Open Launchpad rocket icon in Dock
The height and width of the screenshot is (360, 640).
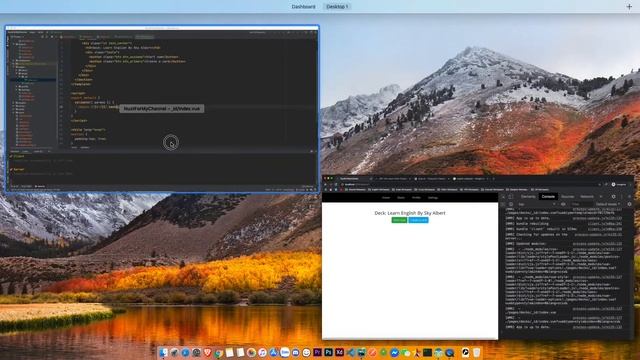point(174,352)
